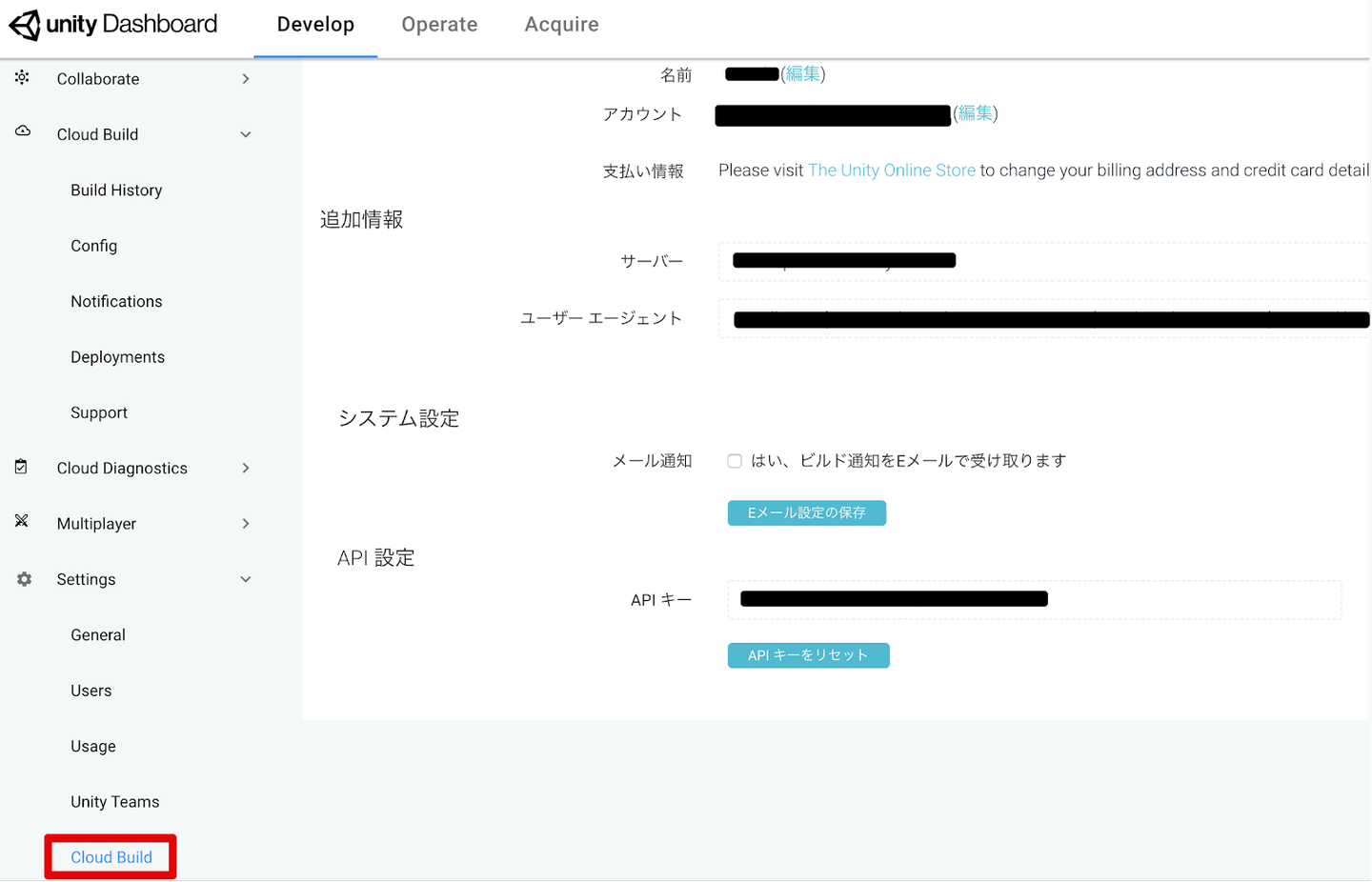Open Notifications under Cloud Build
The height and width of the screenshot is (882, 1372).
pyautogui.click(x=116, y=302)
